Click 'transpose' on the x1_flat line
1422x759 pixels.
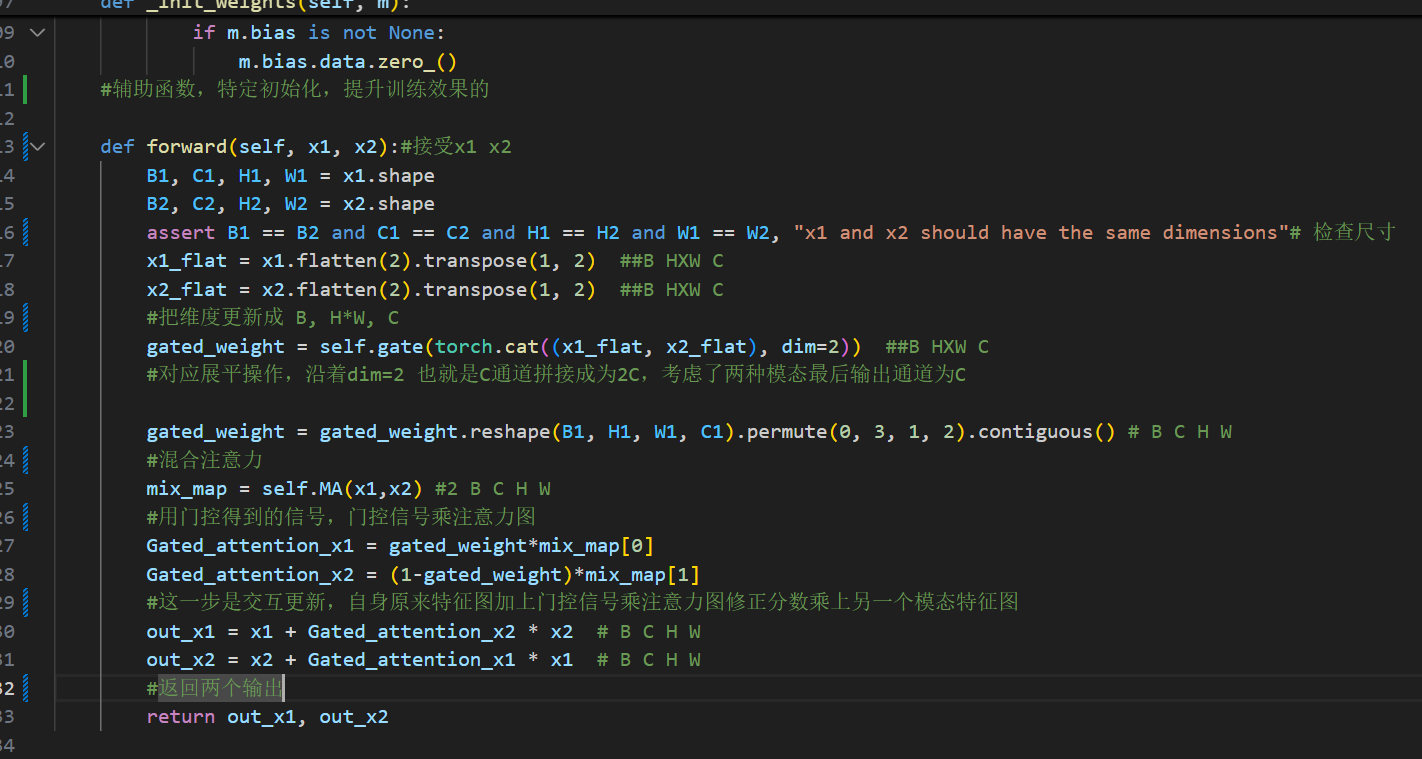click(x=475, y=261)
